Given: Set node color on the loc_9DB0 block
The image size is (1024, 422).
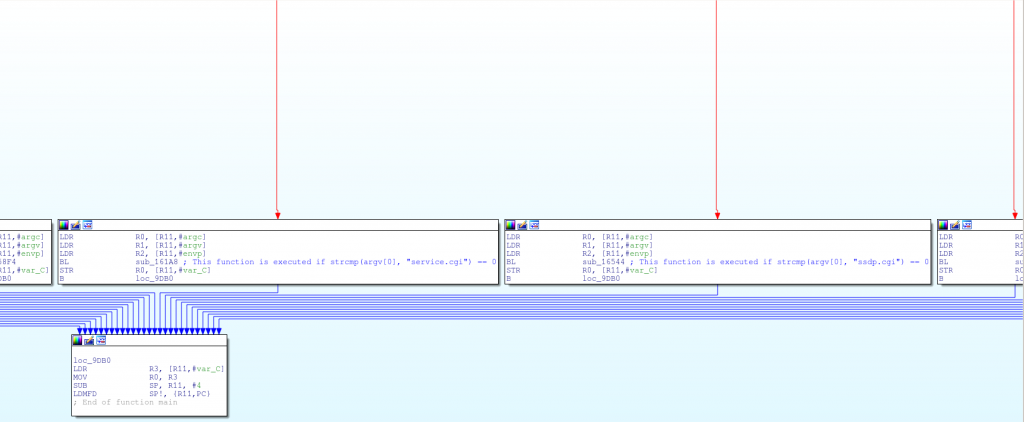Looking at the screenshot, I should pos(78,340).
